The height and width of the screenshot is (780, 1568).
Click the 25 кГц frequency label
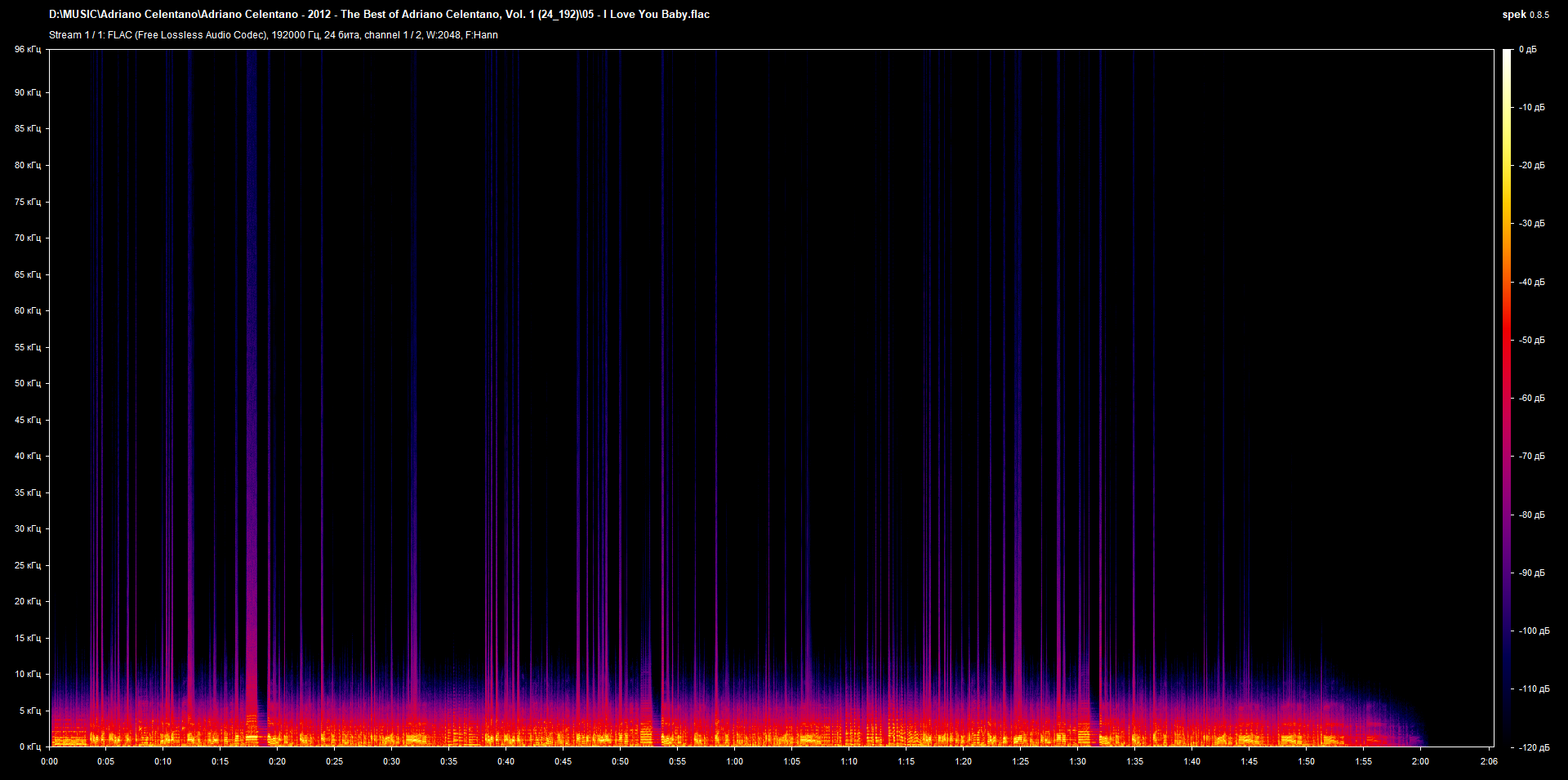point(27,565)
